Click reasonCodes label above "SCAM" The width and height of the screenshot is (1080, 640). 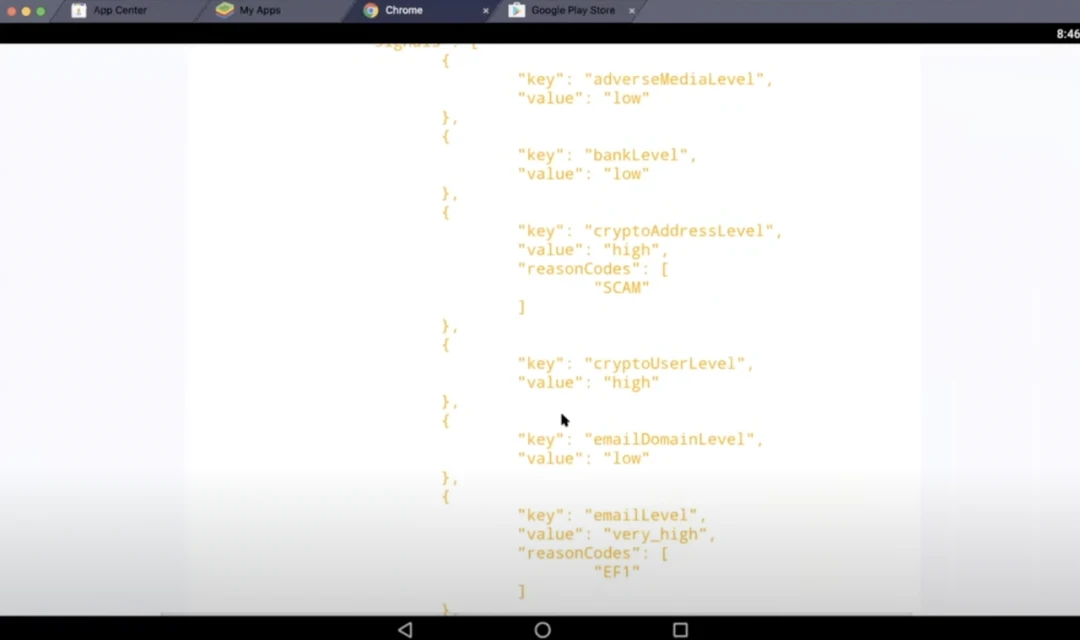[579, 269]
